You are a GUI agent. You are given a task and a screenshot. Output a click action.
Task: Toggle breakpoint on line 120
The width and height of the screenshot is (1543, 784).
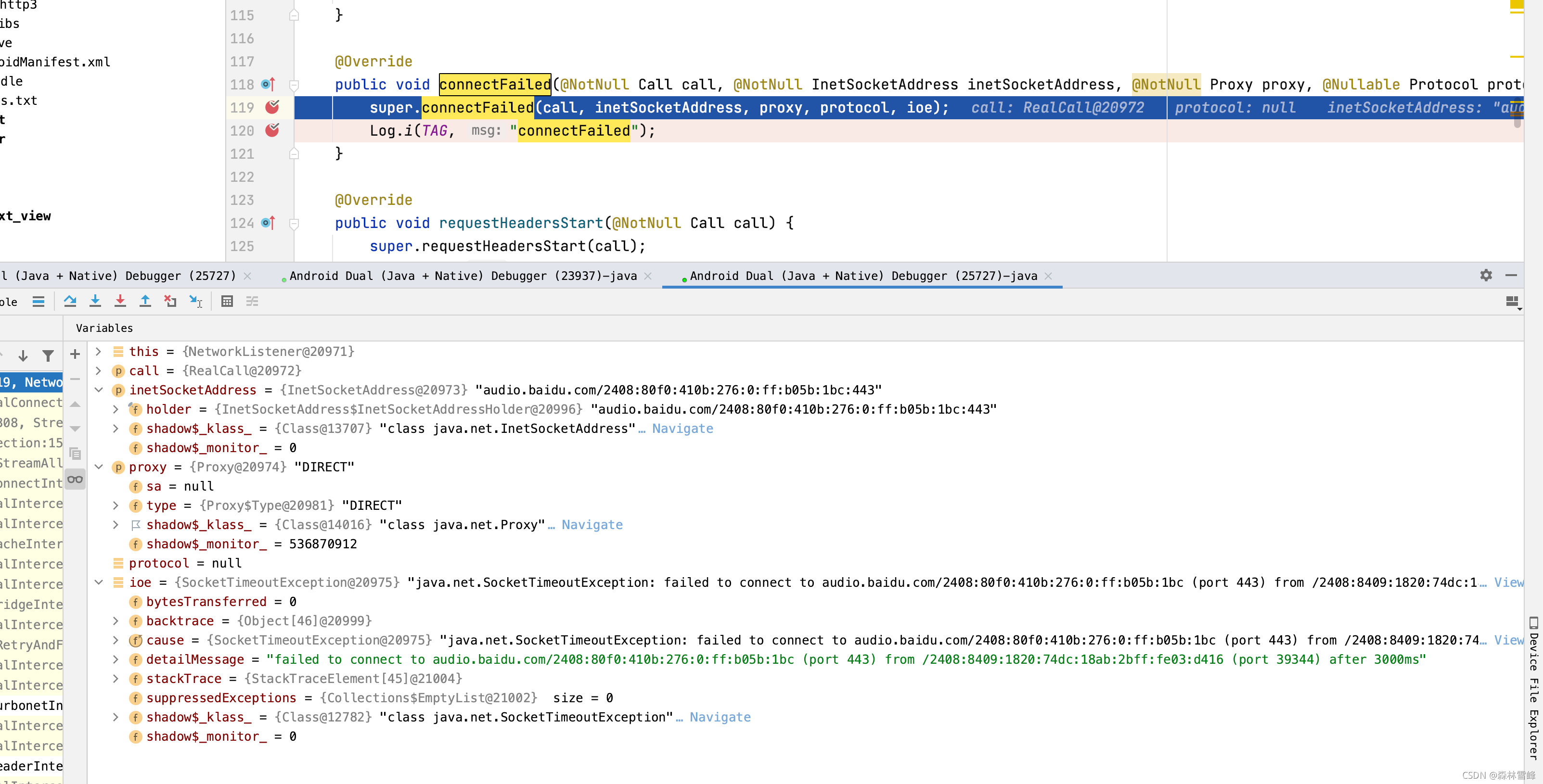click(x=272, y=130)
